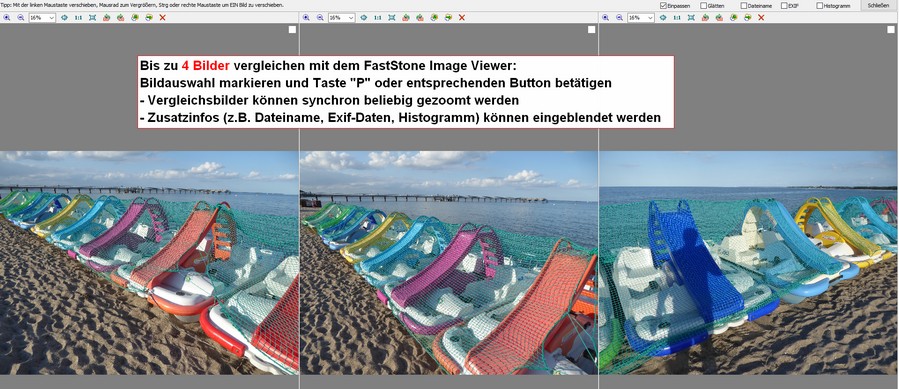Click red X delete icon in middle pane
The width and height of the screenshot is (899, 389).
point(462,18)
